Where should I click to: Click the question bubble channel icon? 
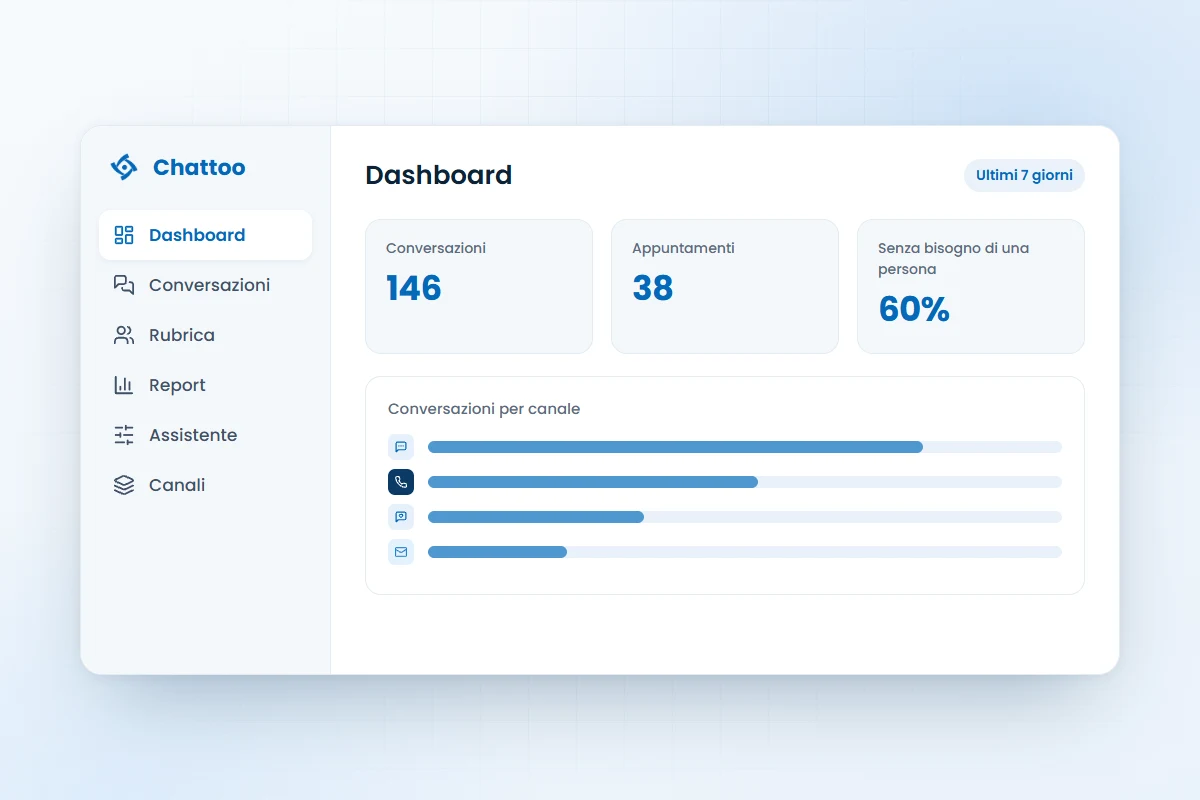tap(401, 517)
